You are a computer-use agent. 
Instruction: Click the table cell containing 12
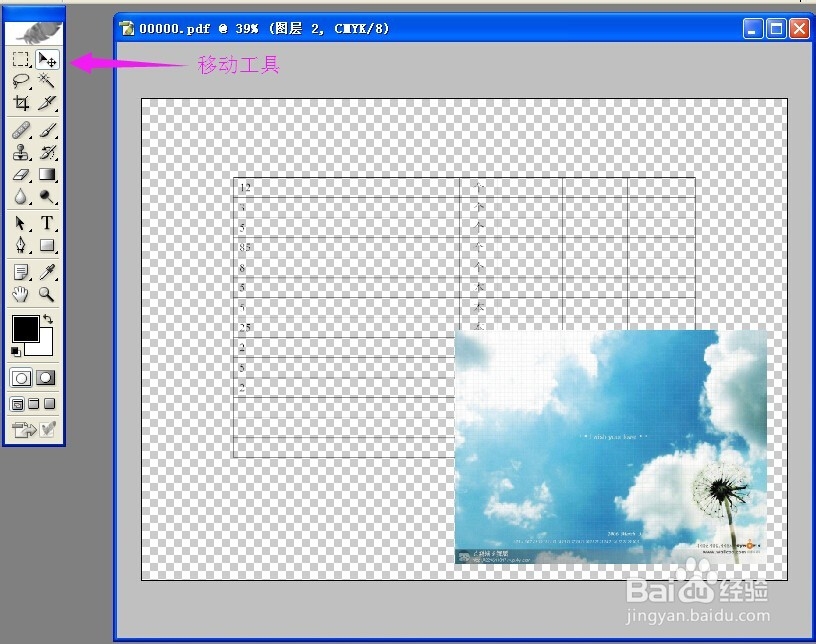tap(347, 187)
